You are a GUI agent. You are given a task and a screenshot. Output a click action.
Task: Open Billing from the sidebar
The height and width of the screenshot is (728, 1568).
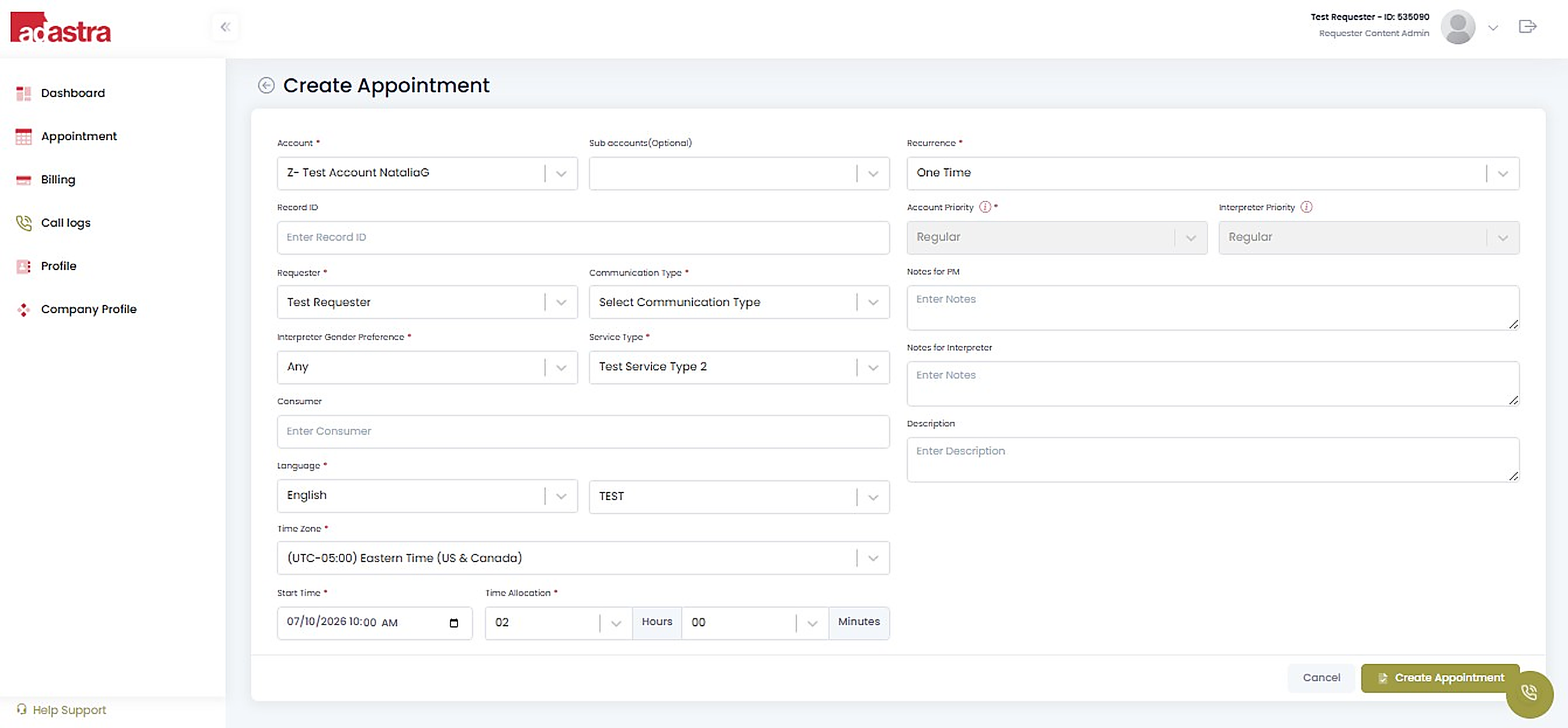pos(58,179)
